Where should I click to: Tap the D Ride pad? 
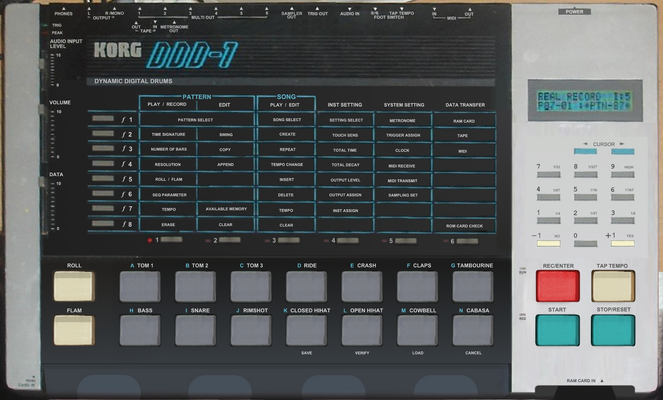[306, 287]
